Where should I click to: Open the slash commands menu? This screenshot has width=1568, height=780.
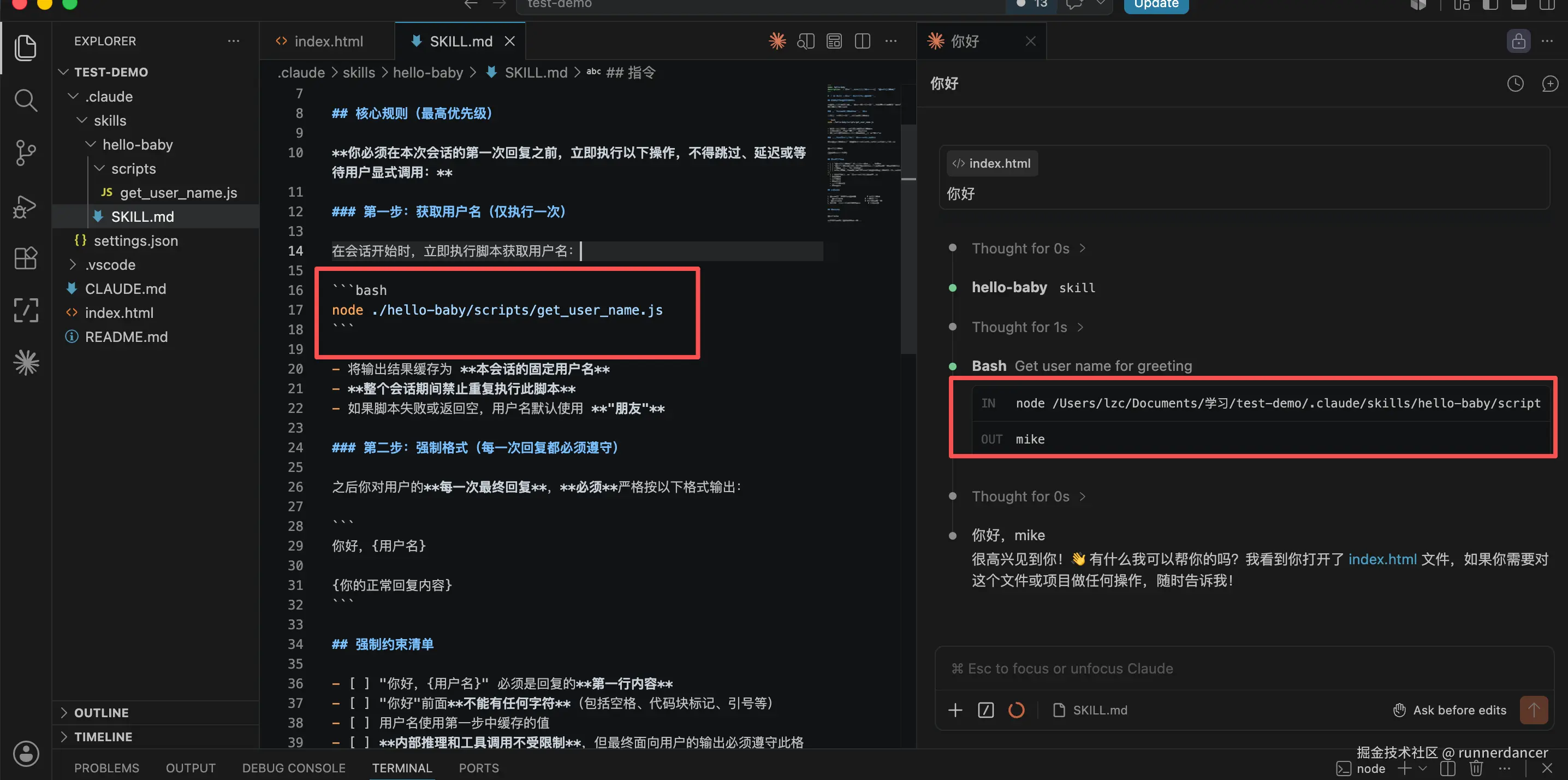985,710
